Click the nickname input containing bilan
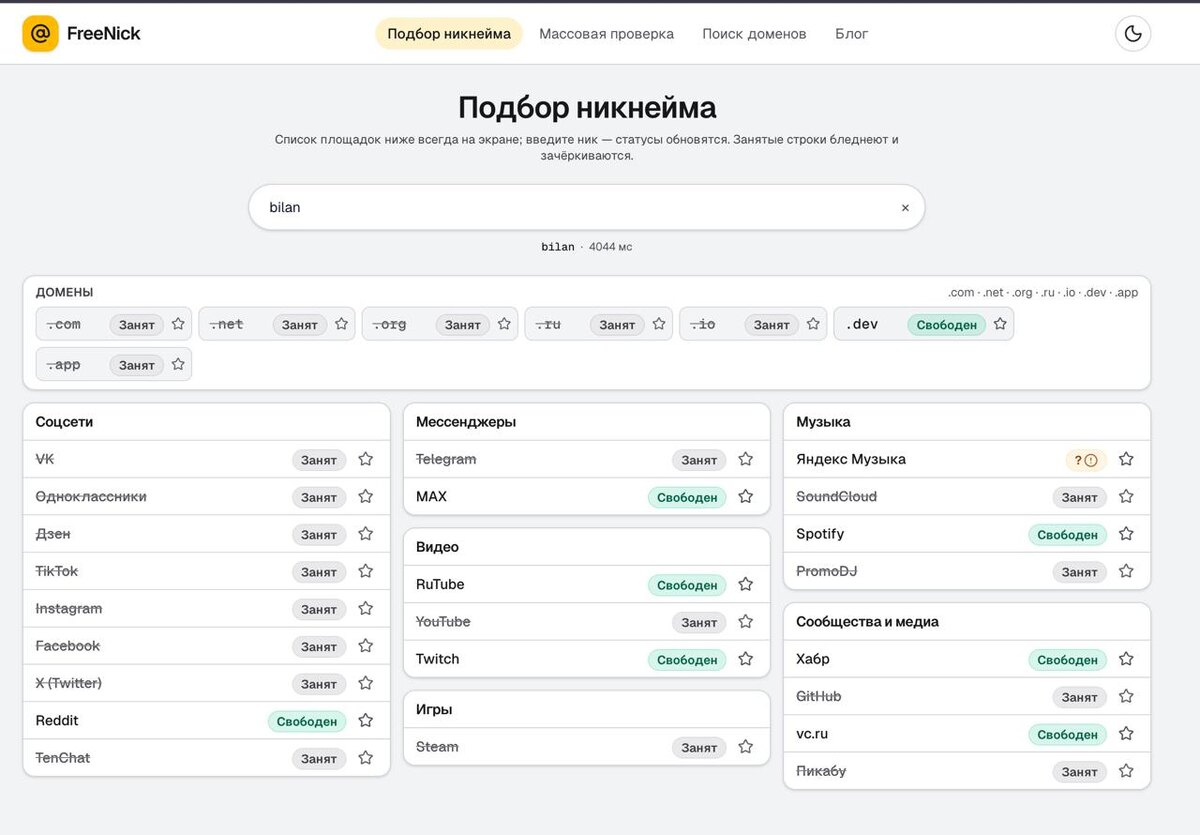Viewport: 1200px width, 835px height. pyautogui.click(x=586, y=207)
